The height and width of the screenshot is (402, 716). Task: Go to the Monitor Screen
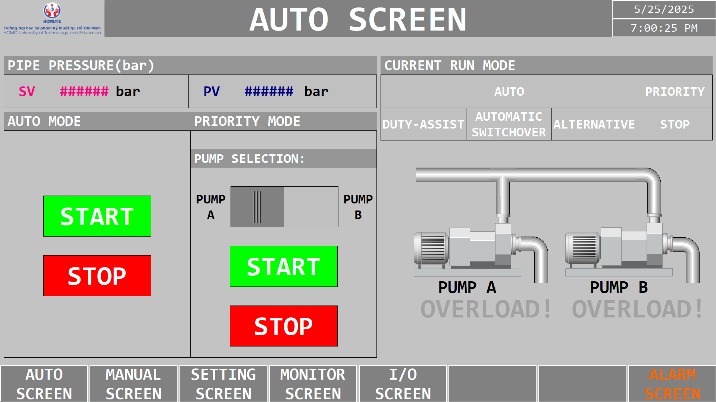pos(313,384)
